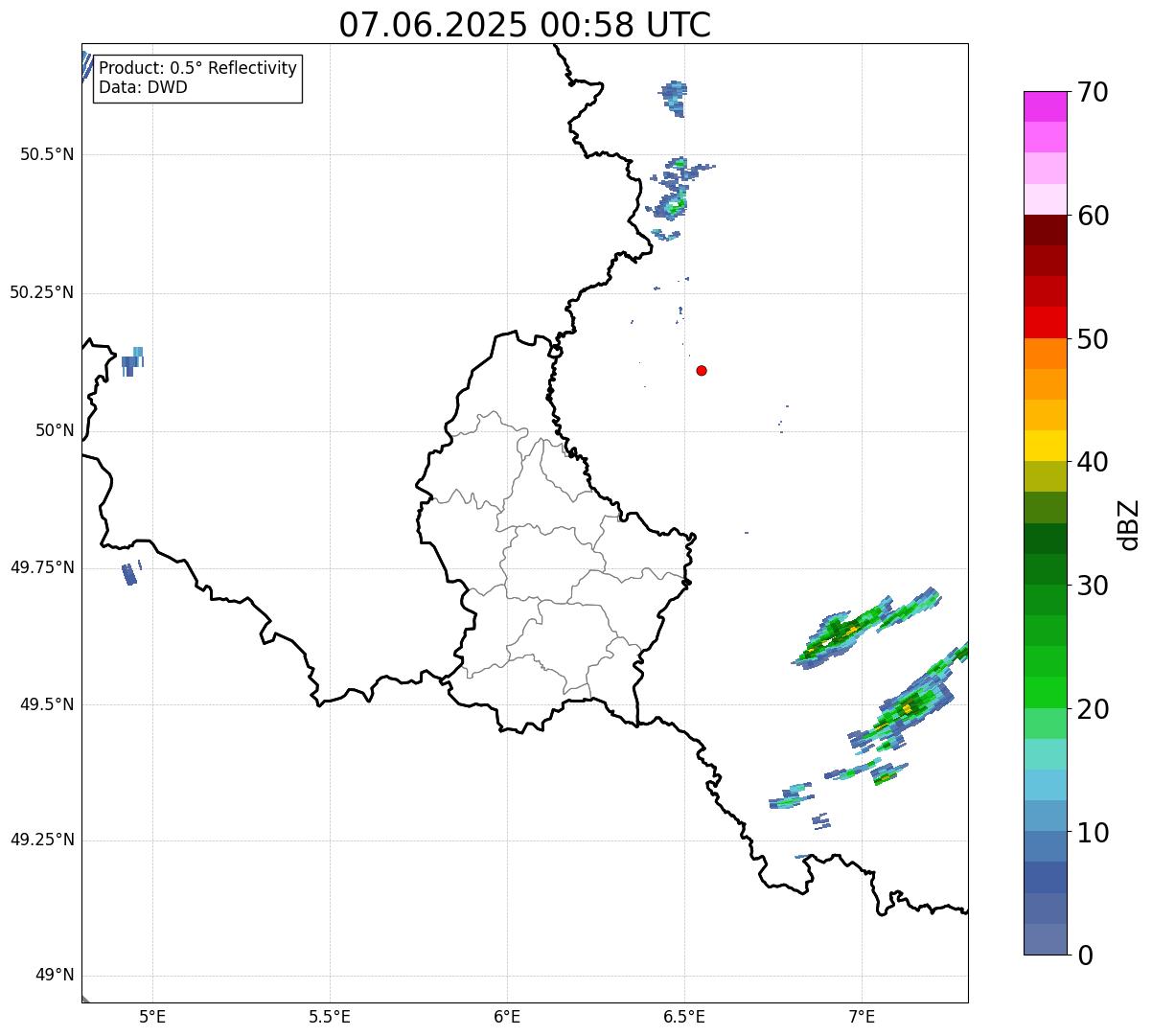Click the longitude label "6°E"

click(x=507, y=1018)
